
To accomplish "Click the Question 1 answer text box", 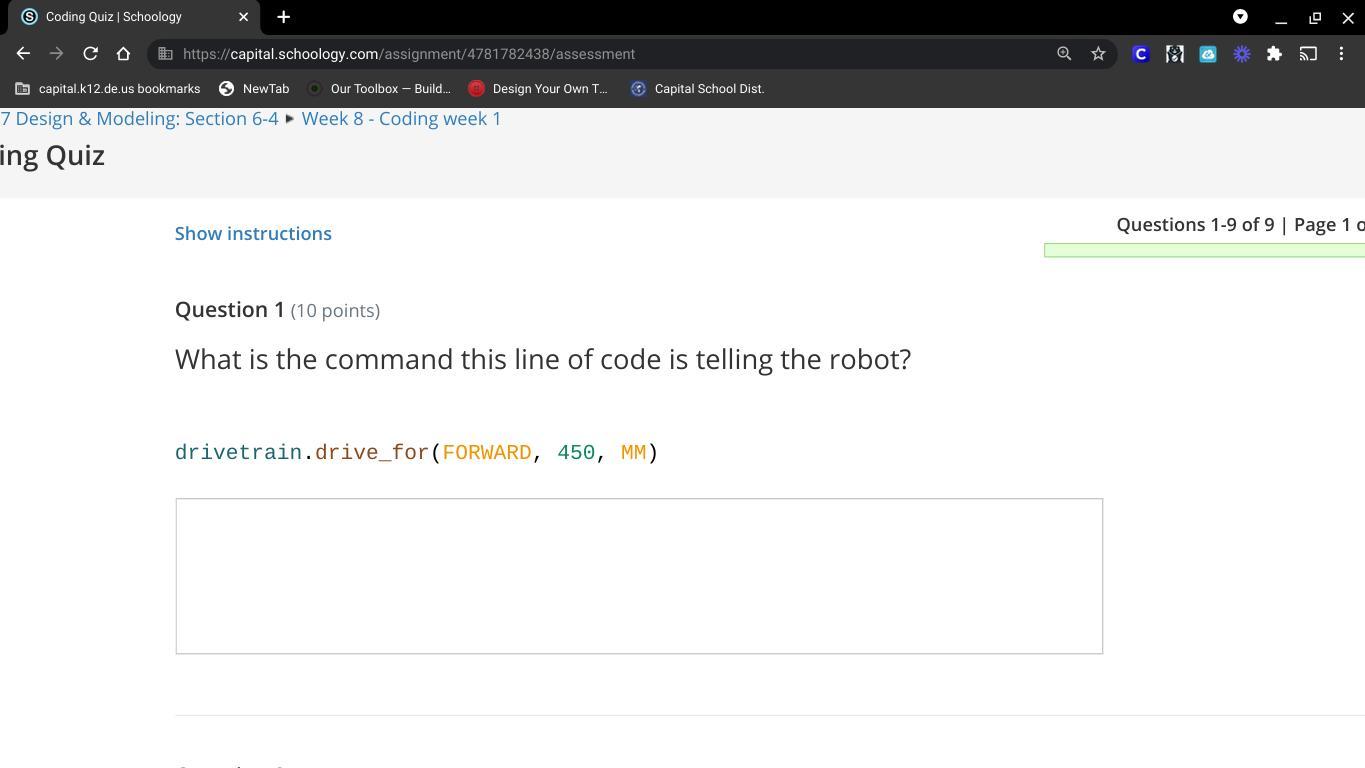I will [x=639, y=576].
